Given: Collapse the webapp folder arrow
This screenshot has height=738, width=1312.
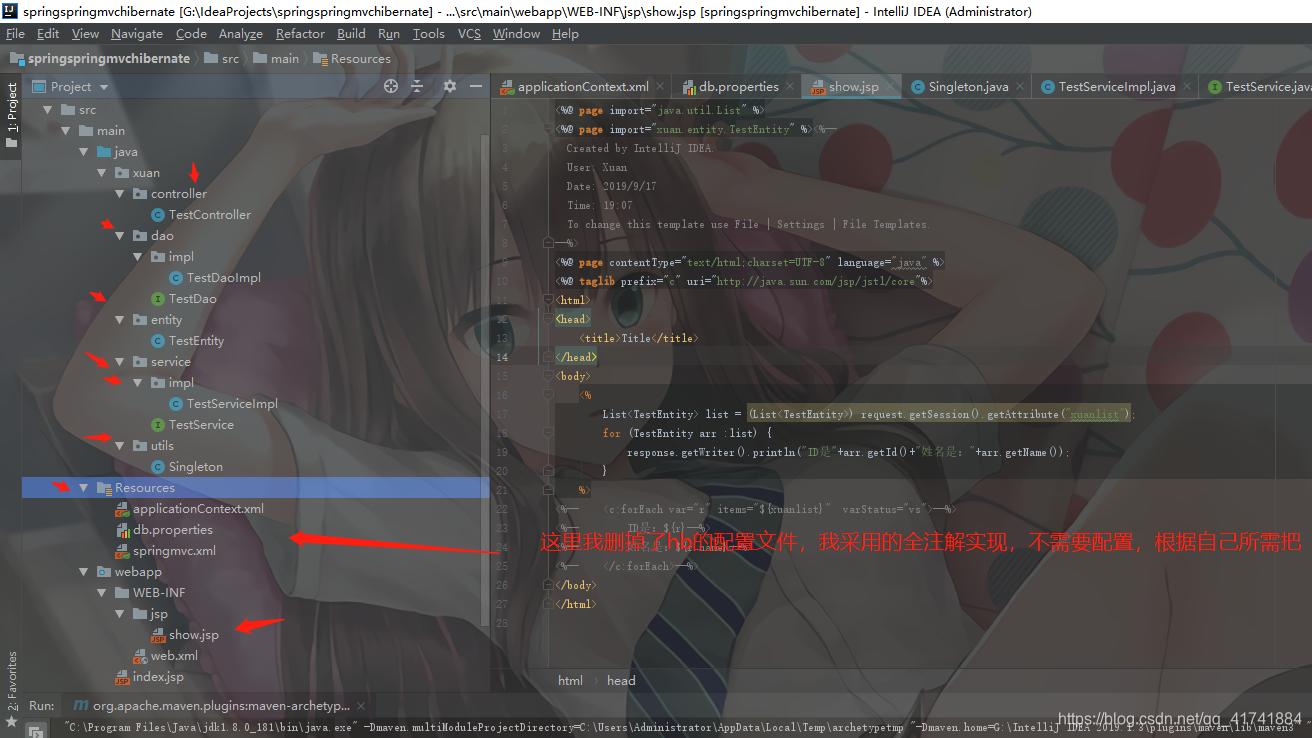Looking at the screenshot, I should coord(84,572).
